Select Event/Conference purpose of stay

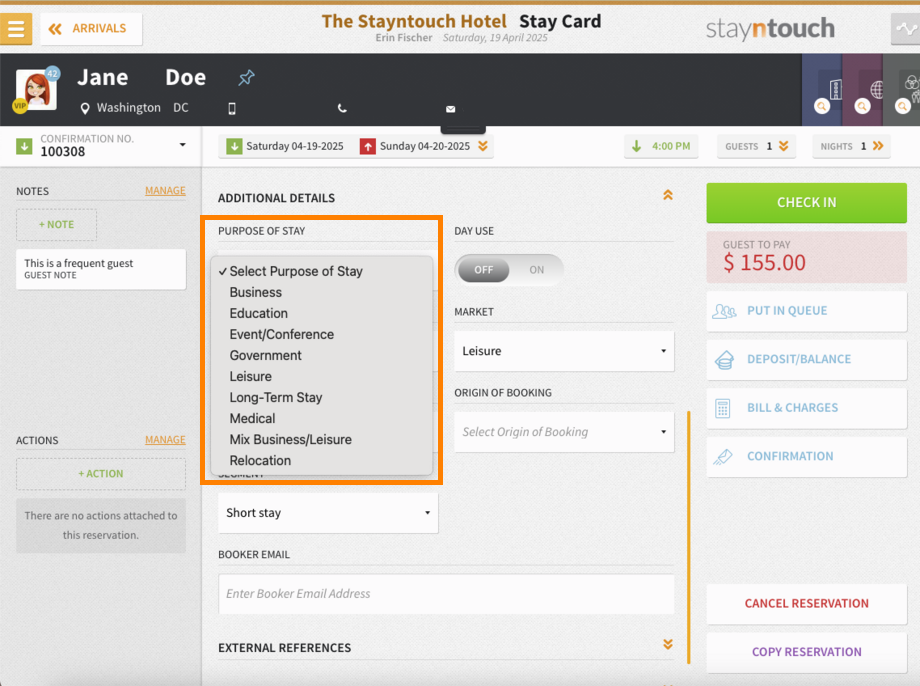click(x=322, y=334)
